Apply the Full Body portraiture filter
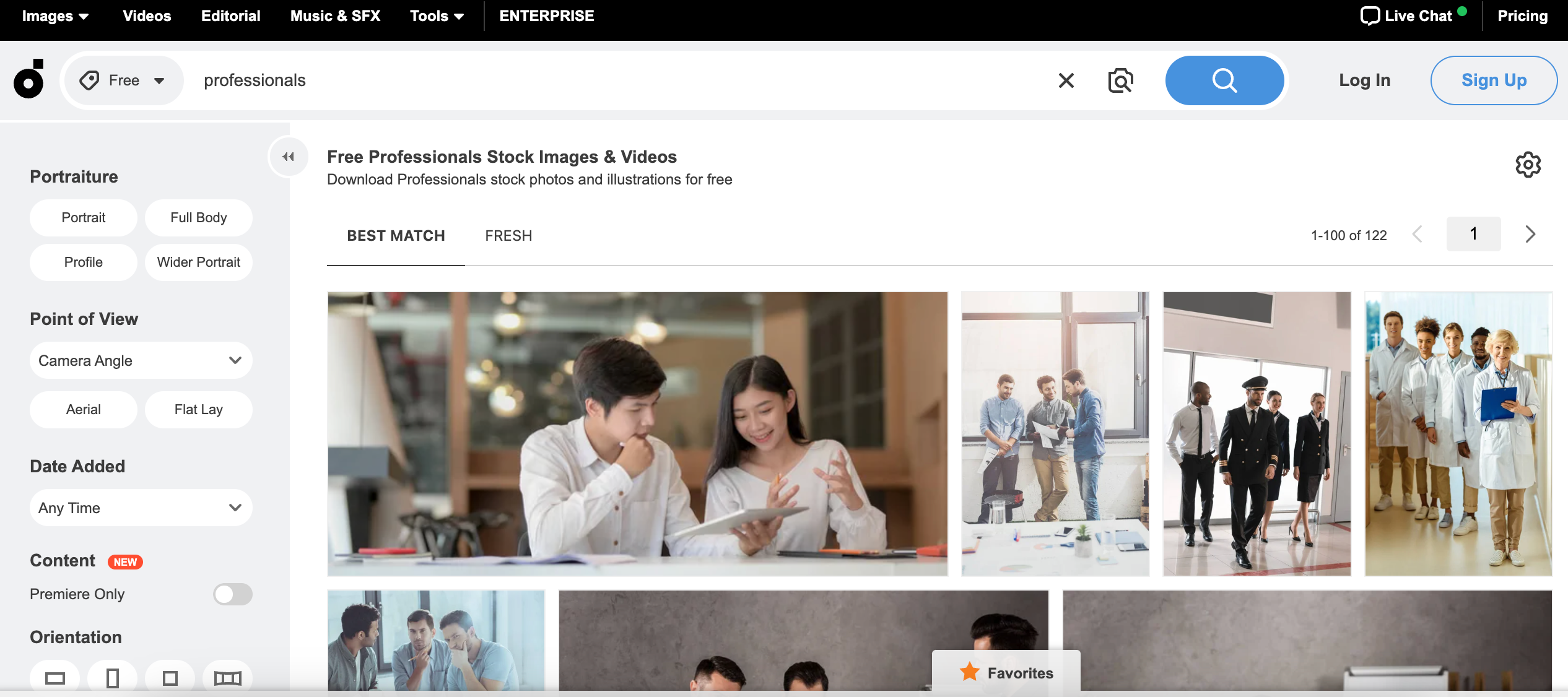The height and width of the screenshot is (697, 1568). [198, 218]
